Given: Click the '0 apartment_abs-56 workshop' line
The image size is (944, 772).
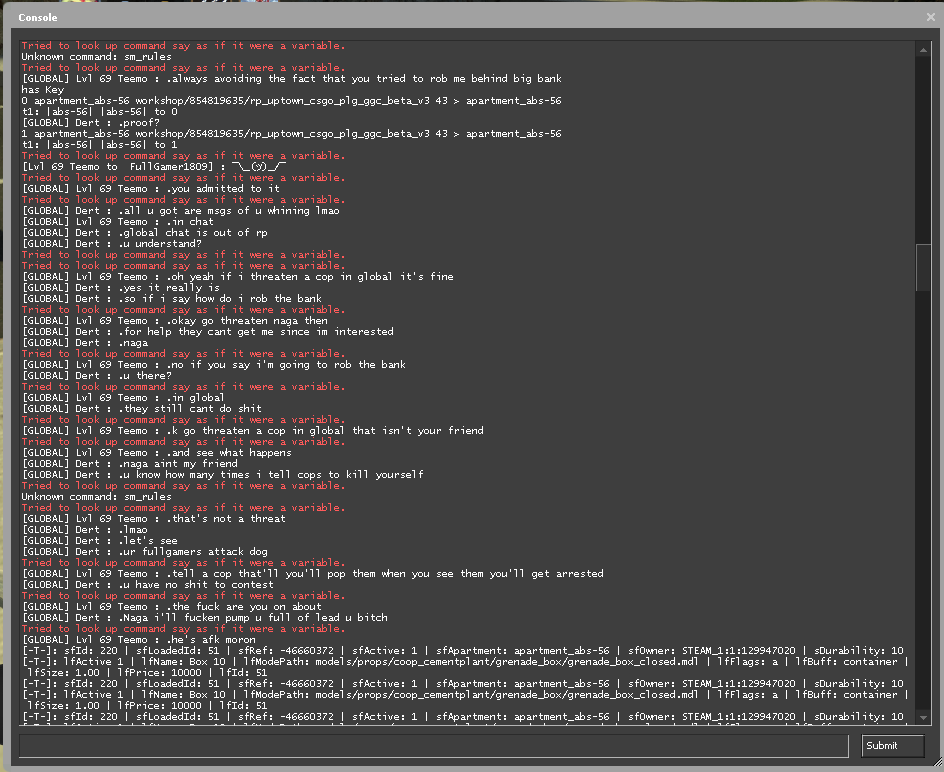Looking at the screenshot, I should tap(291, 101).
